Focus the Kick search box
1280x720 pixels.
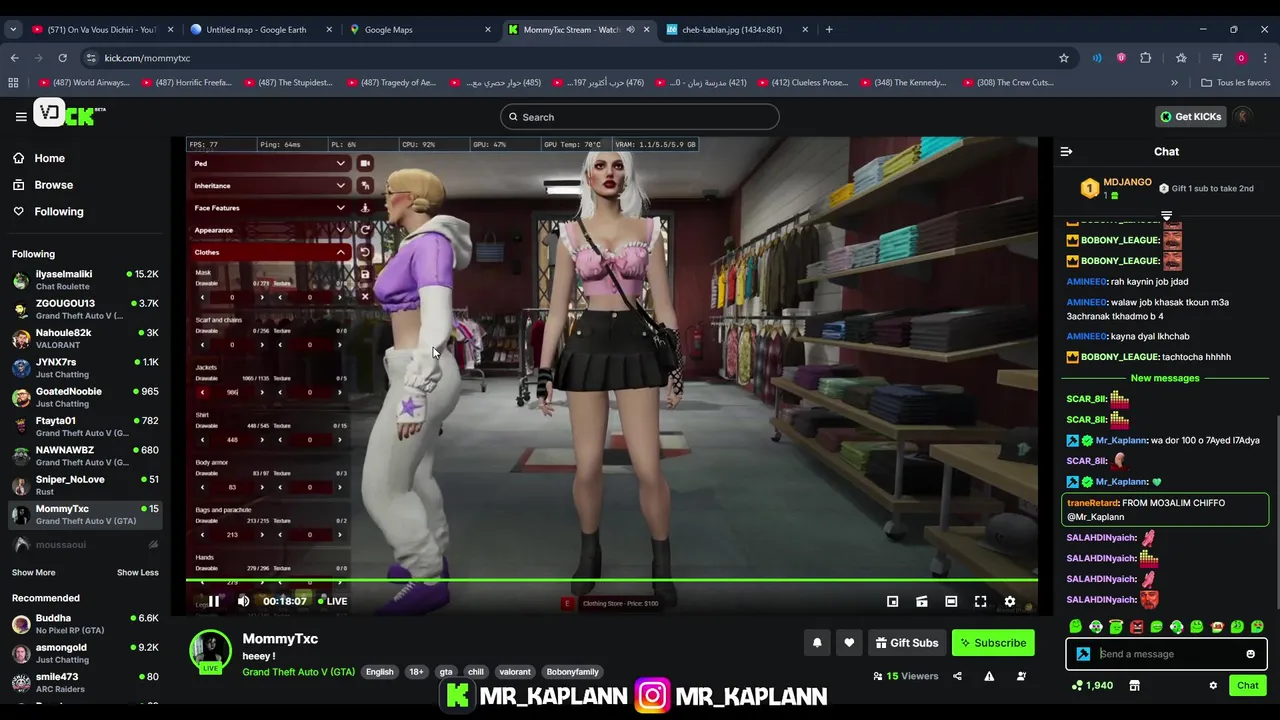640,117
